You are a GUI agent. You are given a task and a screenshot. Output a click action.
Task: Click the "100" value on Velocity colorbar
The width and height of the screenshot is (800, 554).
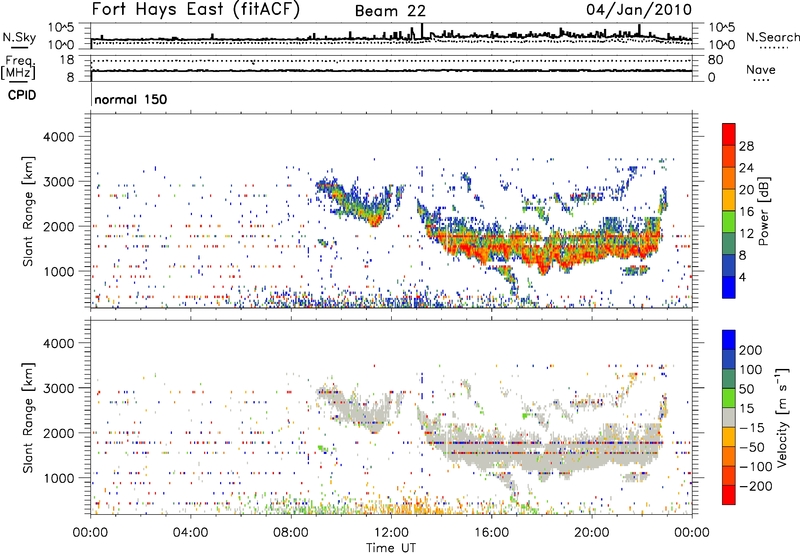[751, 370]
